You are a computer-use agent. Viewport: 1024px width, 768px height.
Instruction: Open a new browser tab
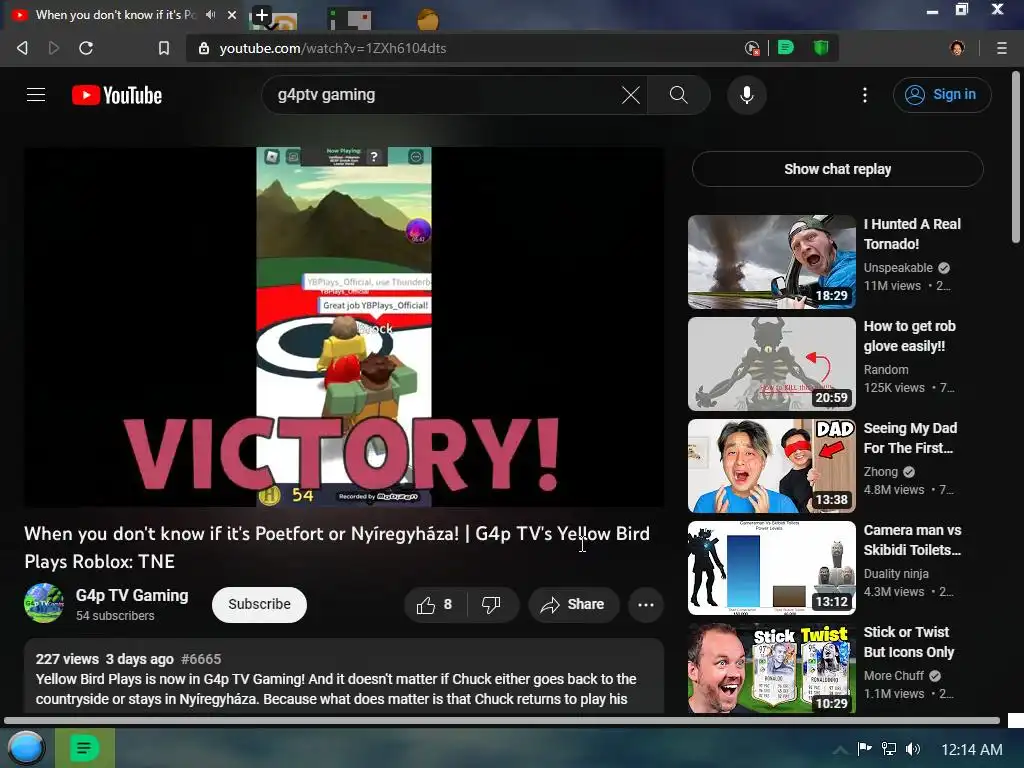[261, 15]
